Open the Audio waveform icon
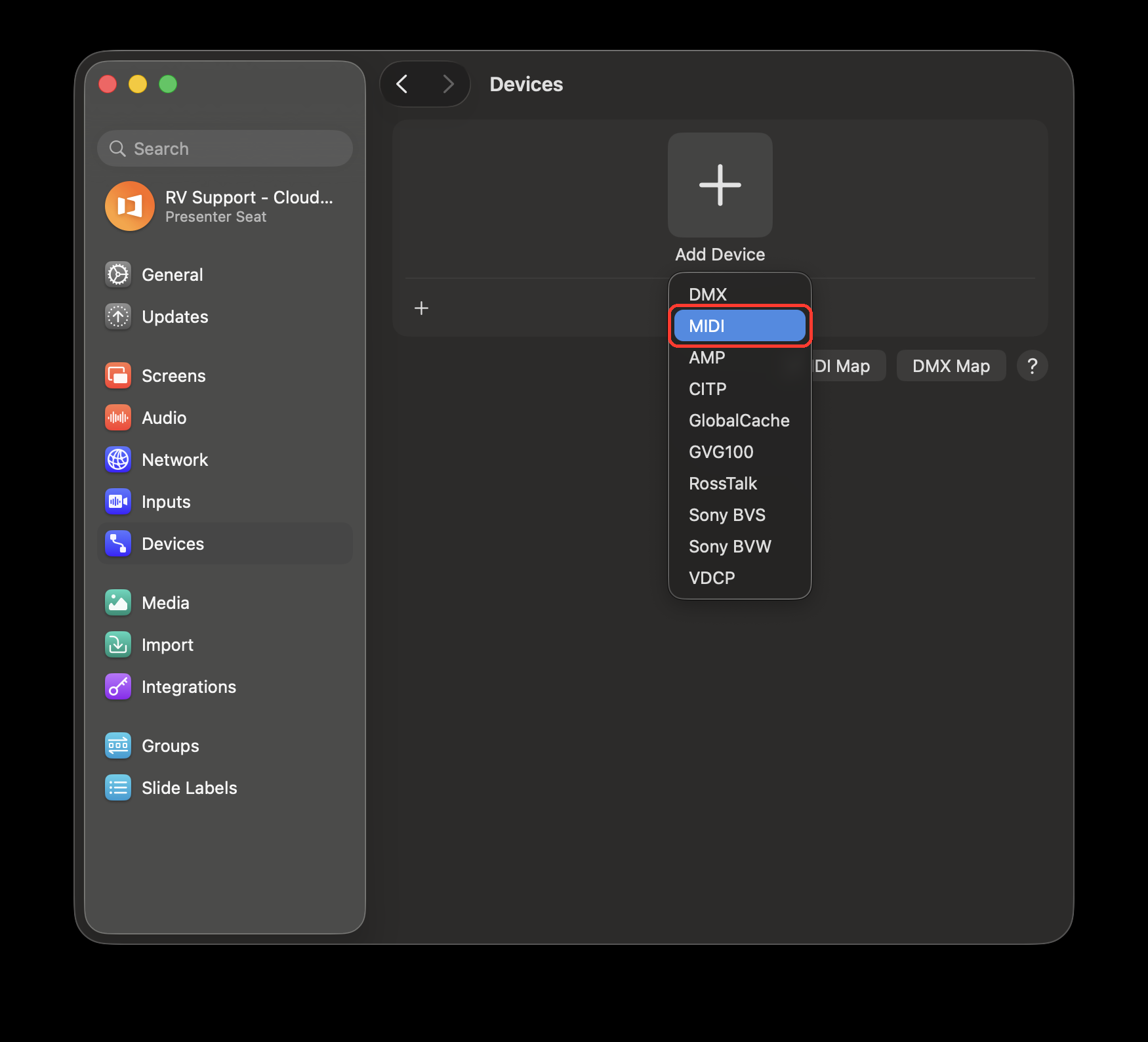Image resolution: width=1148 pixels, height=1042 pixels. pyautogui.click(x=118, y=417)
